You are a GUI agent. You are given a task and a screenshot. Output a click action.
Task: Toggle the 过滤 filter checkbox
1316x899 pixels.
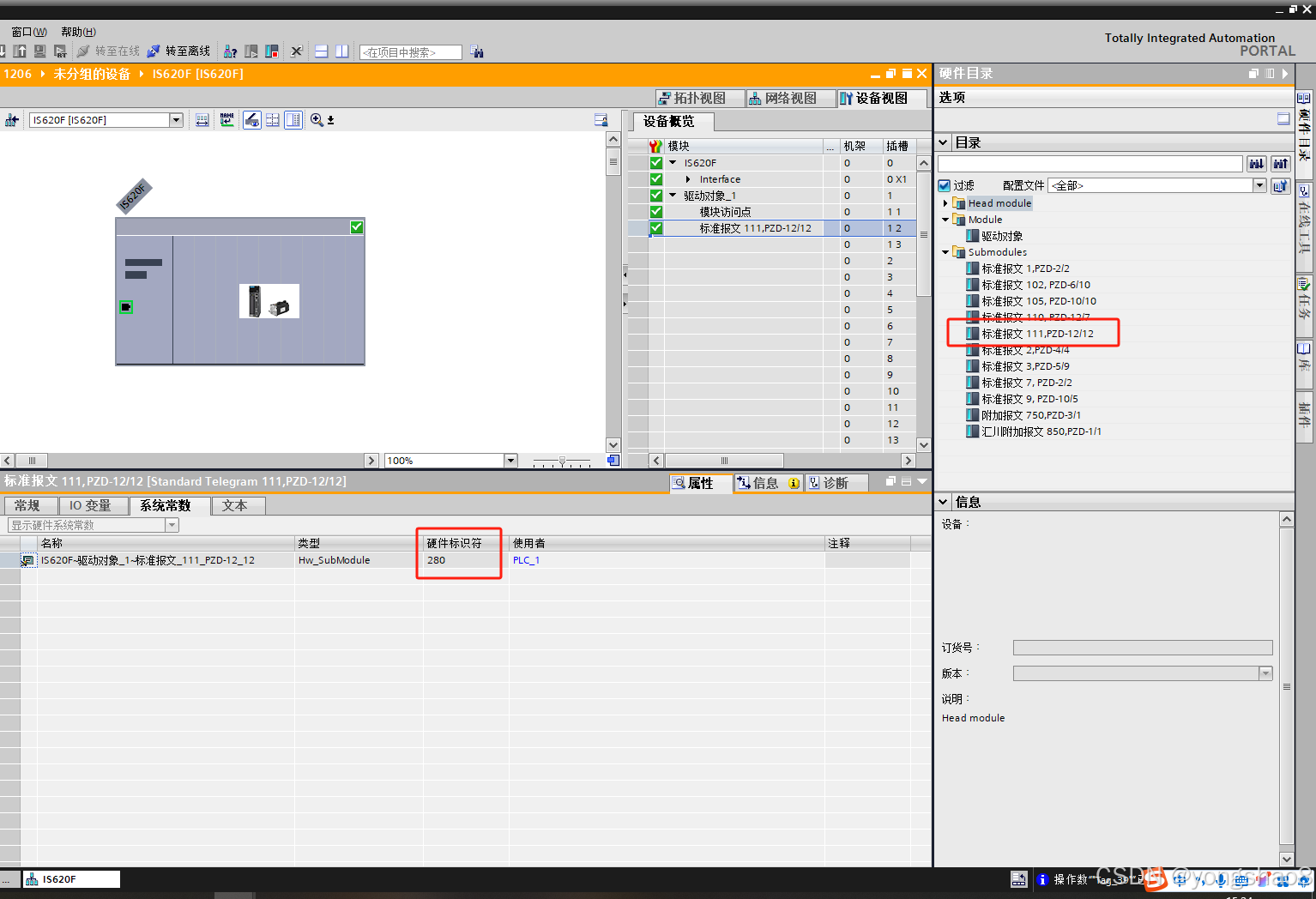tap(945, 186)
